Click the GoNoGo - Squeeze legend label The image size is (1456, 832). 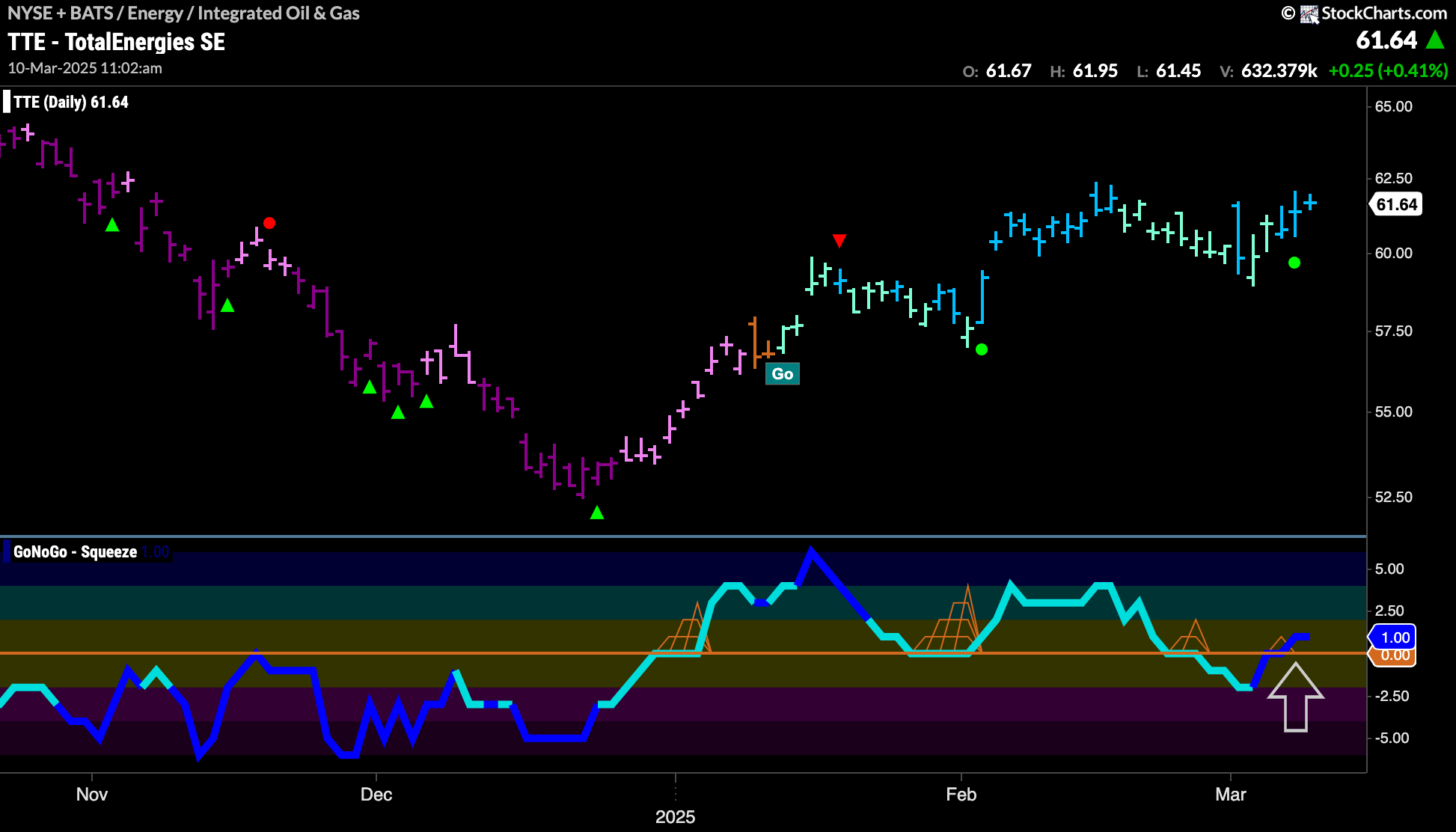coord(75,552)
